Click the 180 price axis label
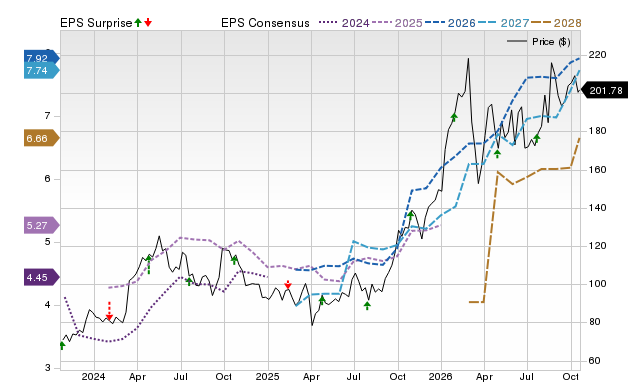Screen dimensions: 640x382 tap(597, 131)
